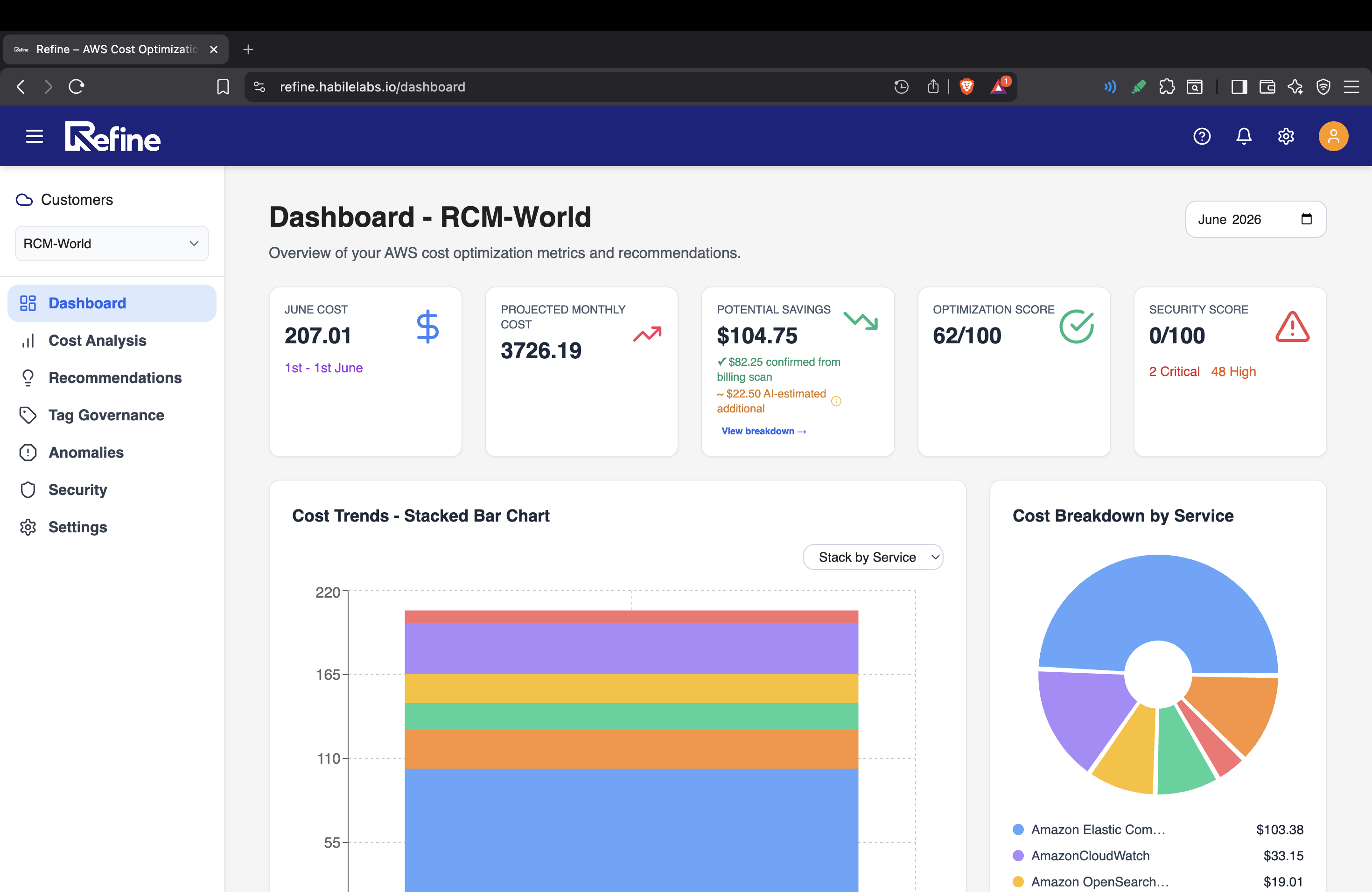The height and width of the screenshot is (892, 1372).
Task: Go to Tag Governance
Action: 112,416
